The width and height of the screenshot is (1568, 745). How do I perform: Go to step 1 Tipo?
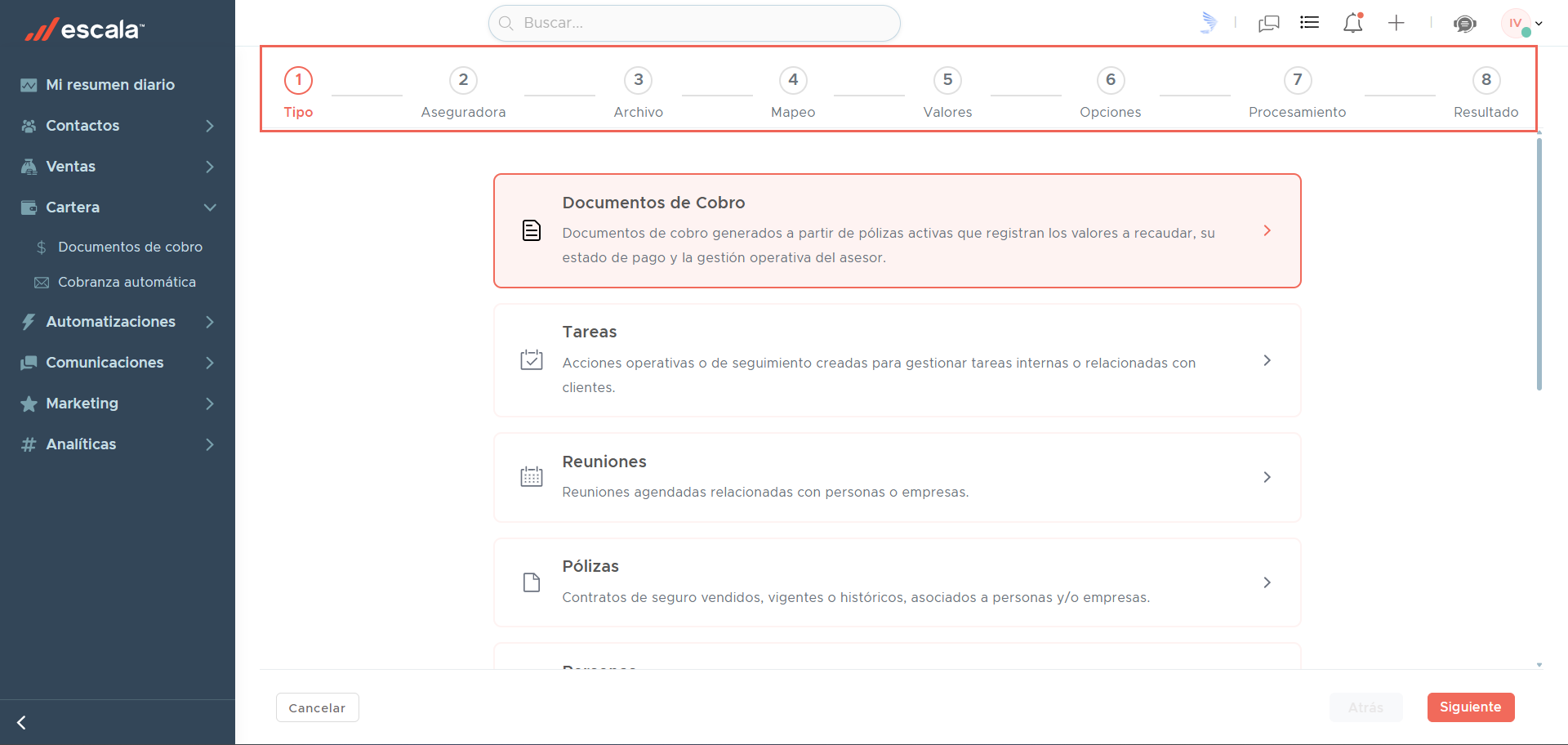click(298, 92)
